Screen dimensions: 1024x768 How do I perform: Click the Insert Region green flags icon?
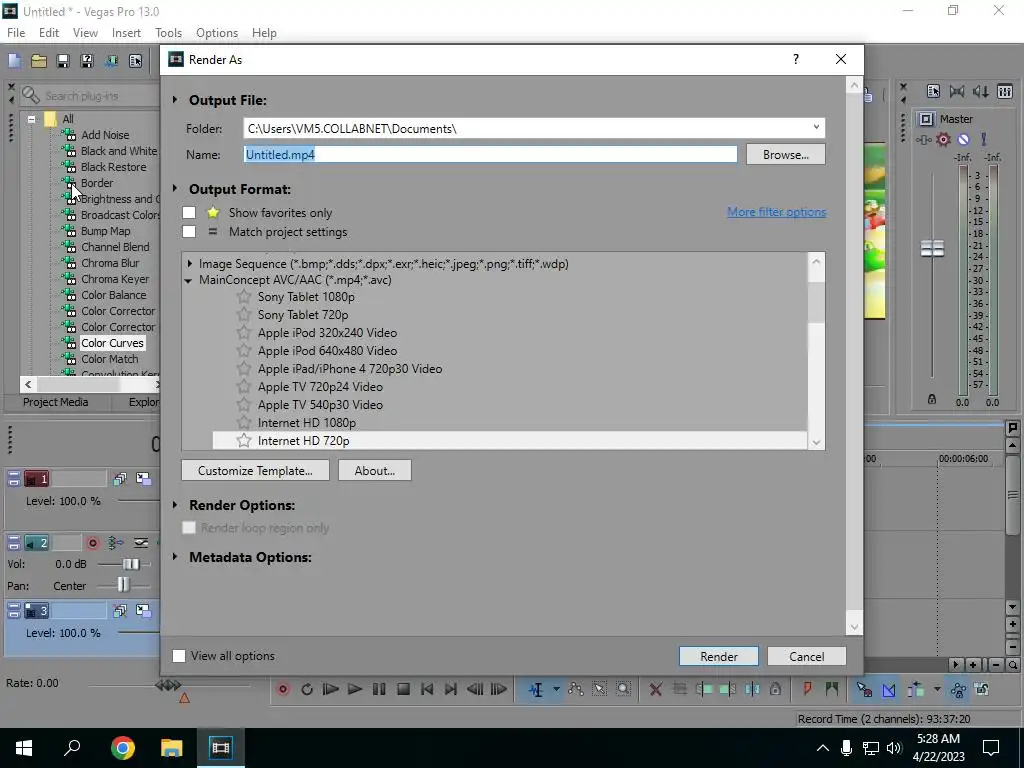click(x=831, y=689)
